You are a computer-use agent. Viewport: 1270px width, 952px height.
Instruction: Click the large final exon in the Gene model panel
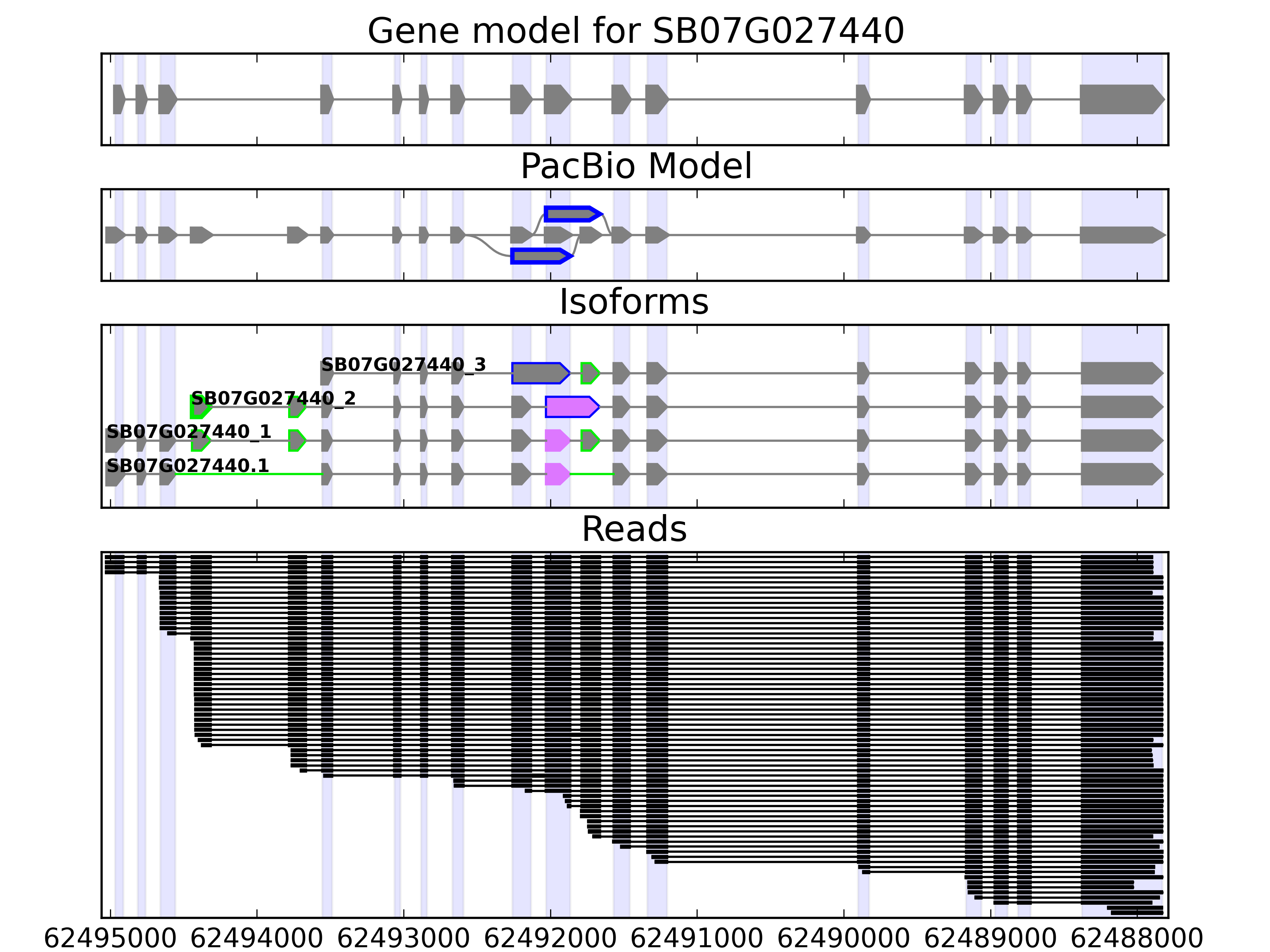1120,100
